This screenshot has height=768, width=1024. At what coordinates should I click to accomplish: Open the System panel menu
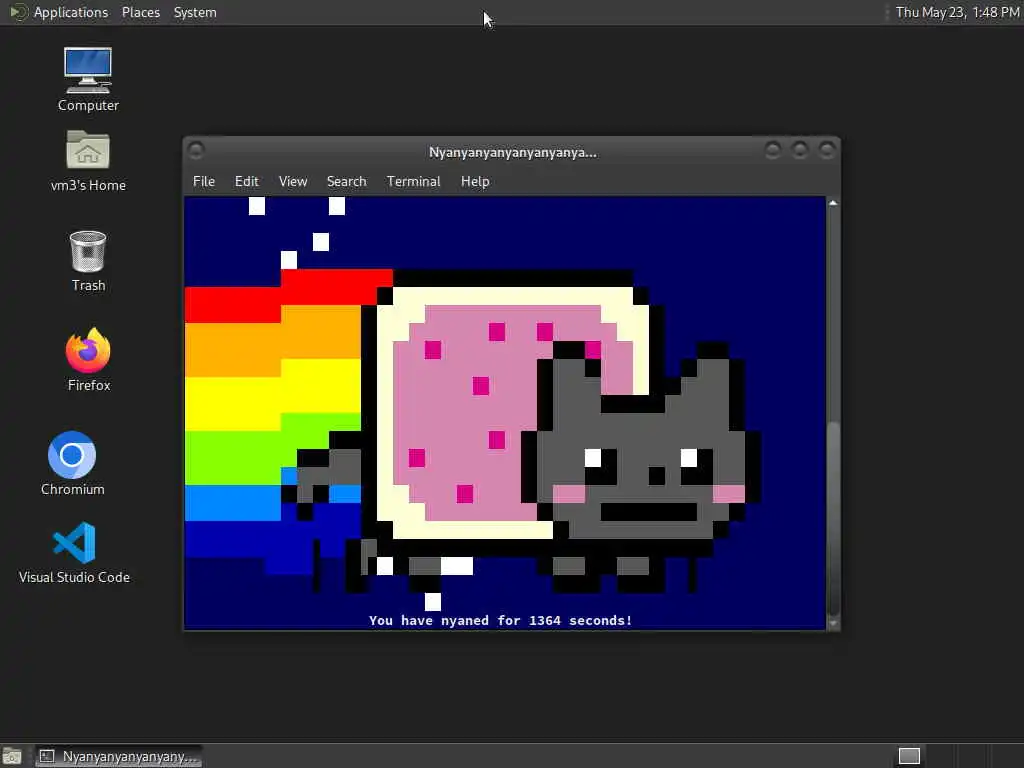click(x=195, y=12)
